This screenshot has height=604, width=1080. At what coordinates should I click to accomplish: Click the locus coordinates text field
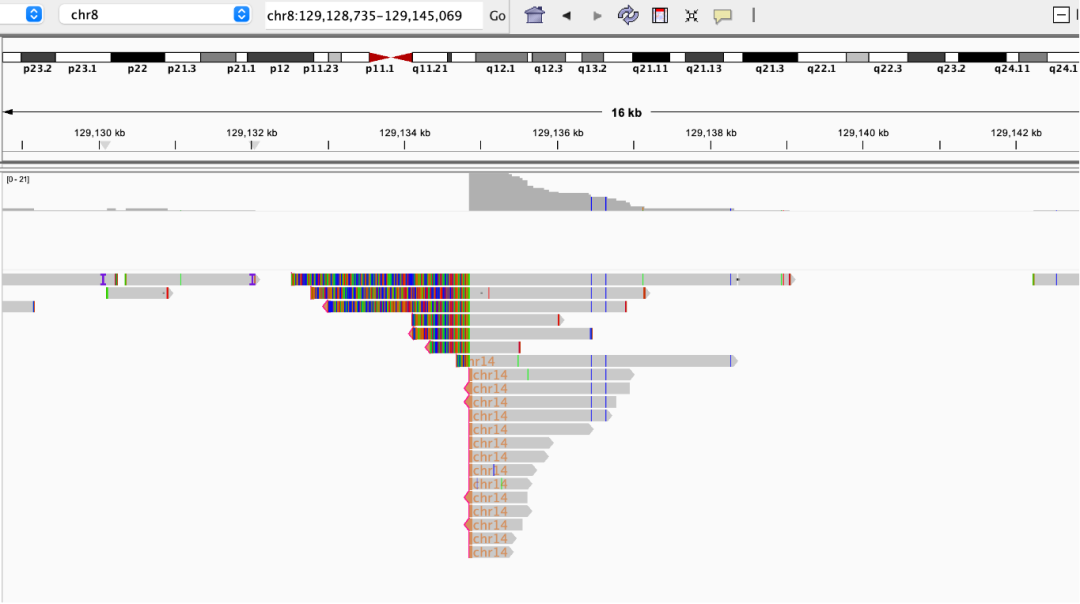tap(372, 16)
